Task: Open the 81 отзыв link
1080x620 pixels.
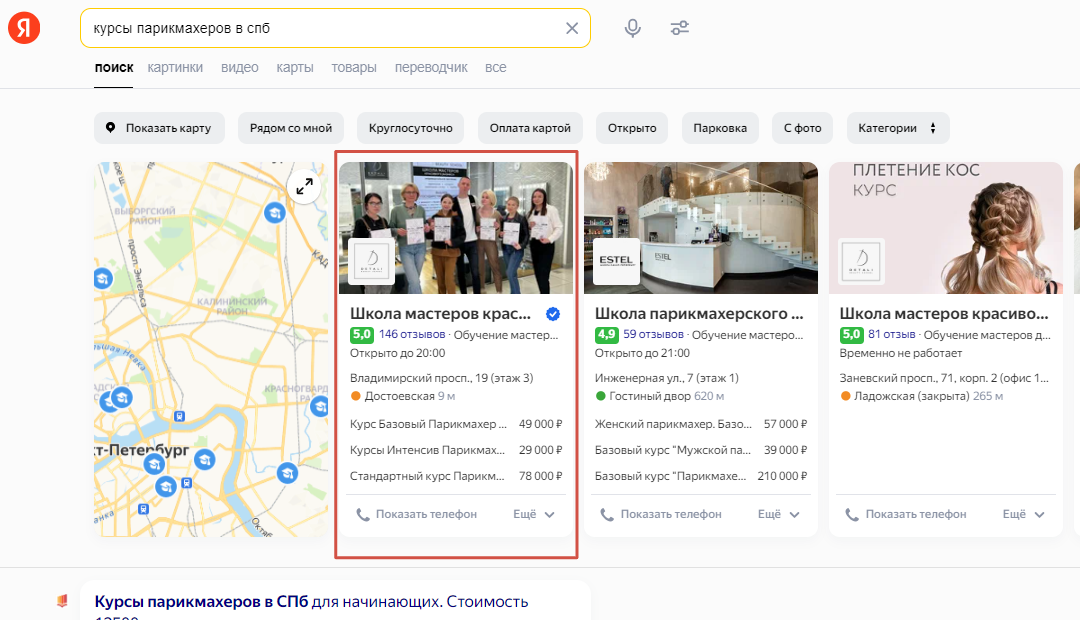Action: 891,334
